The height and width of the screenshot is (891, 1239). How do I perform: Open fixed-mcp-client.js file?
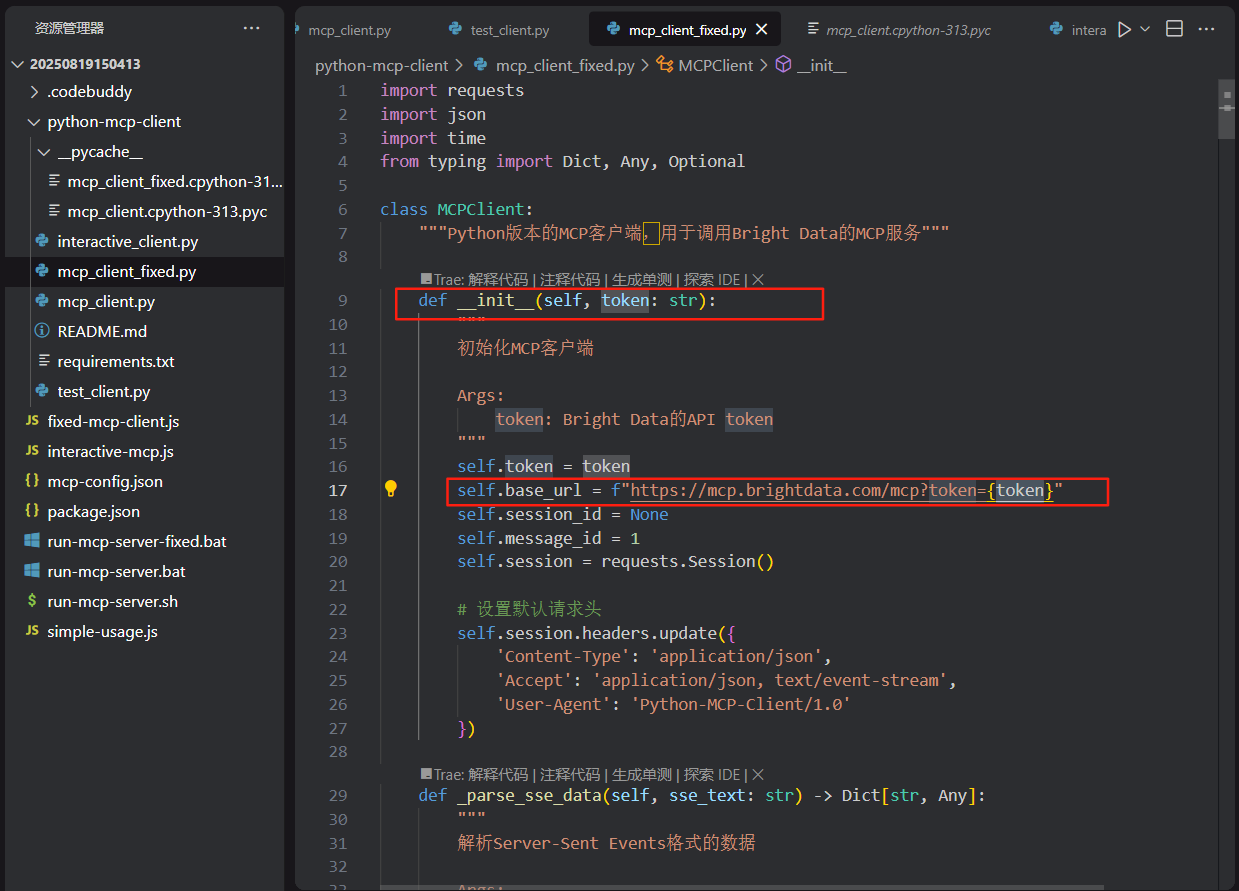[113, 422]
